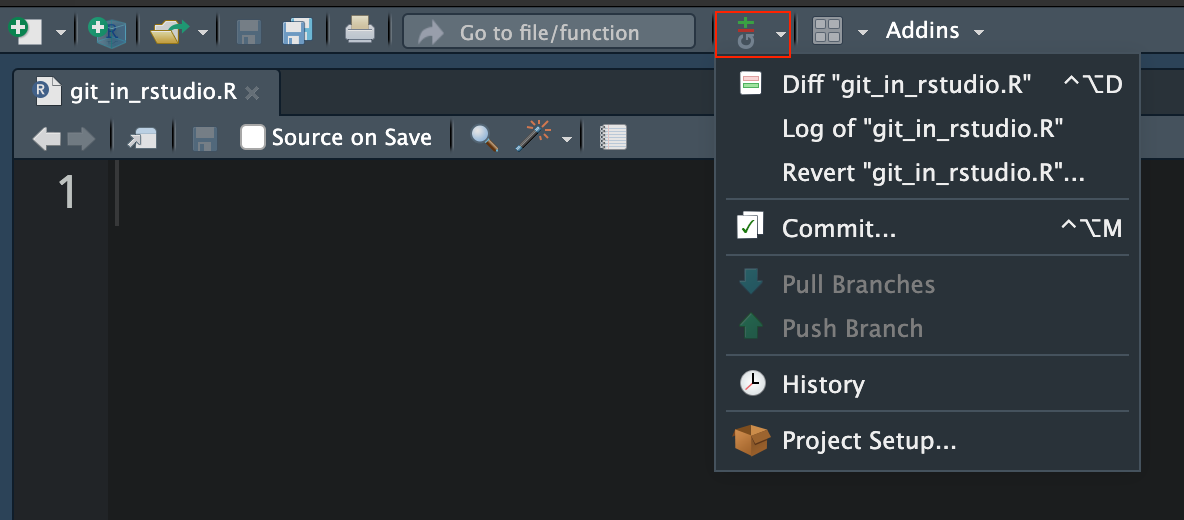
Task: Click the Go to file/function field
Action: pos(548,32)
